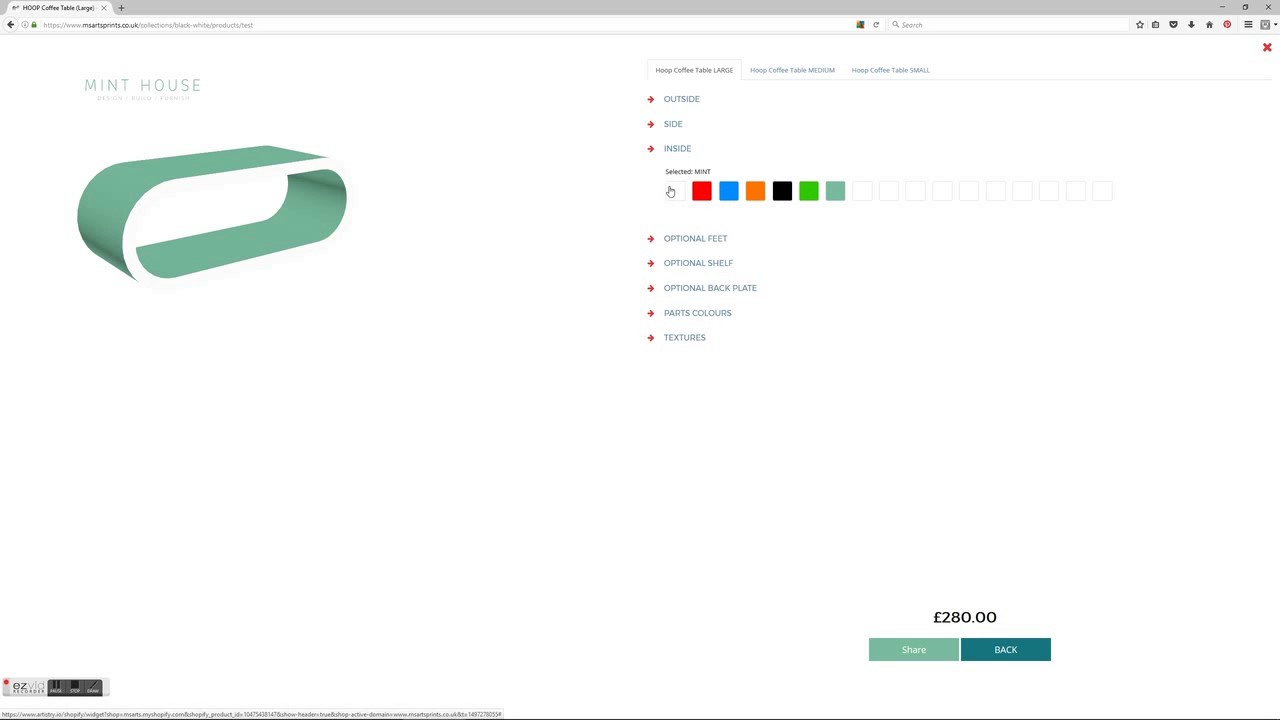Click the BACK button

pyautogui.click(x=1006, y=650)
